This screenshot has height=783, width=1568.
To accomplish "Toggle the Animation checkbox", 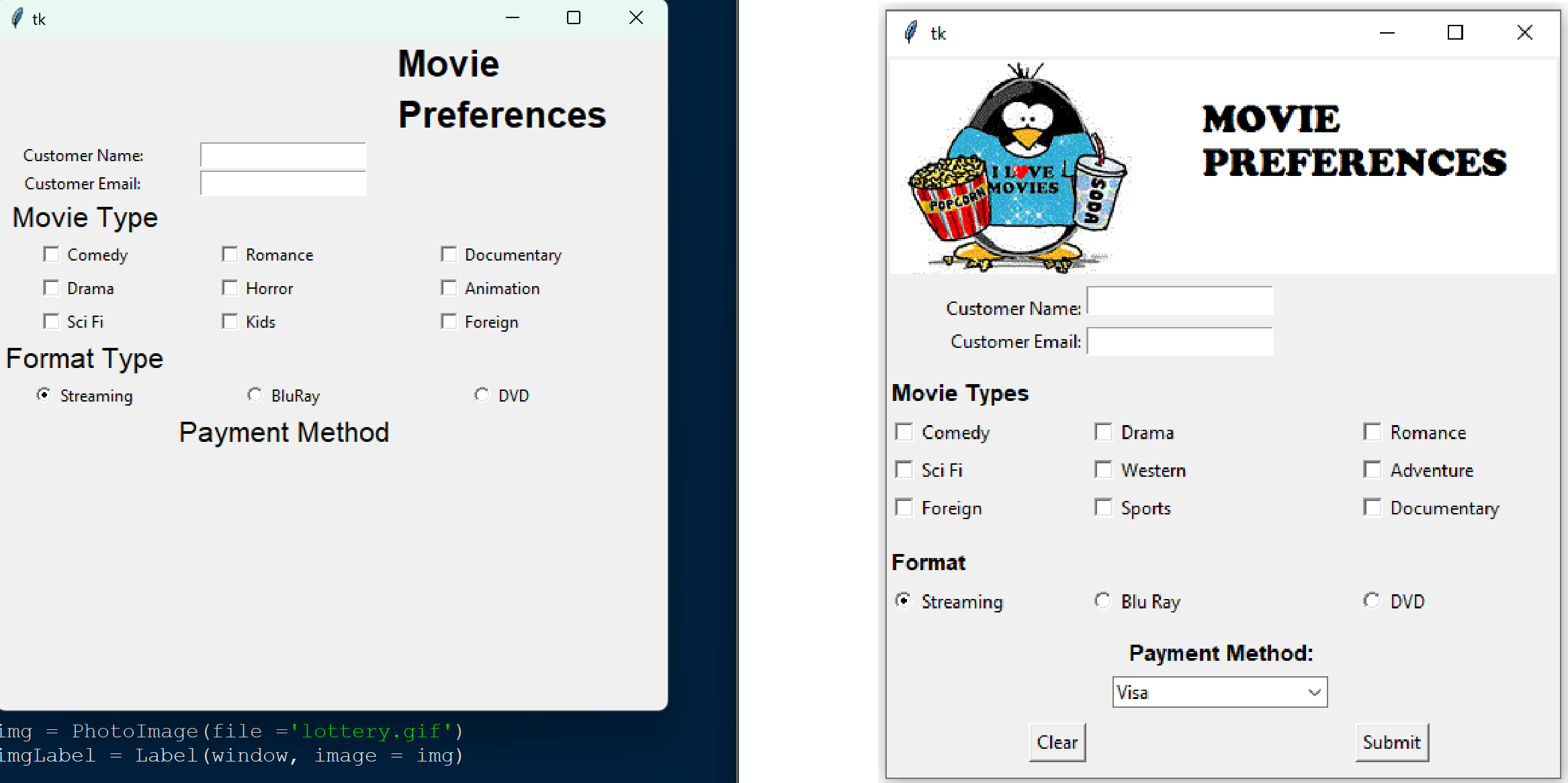I will click(x=449, y=288).
